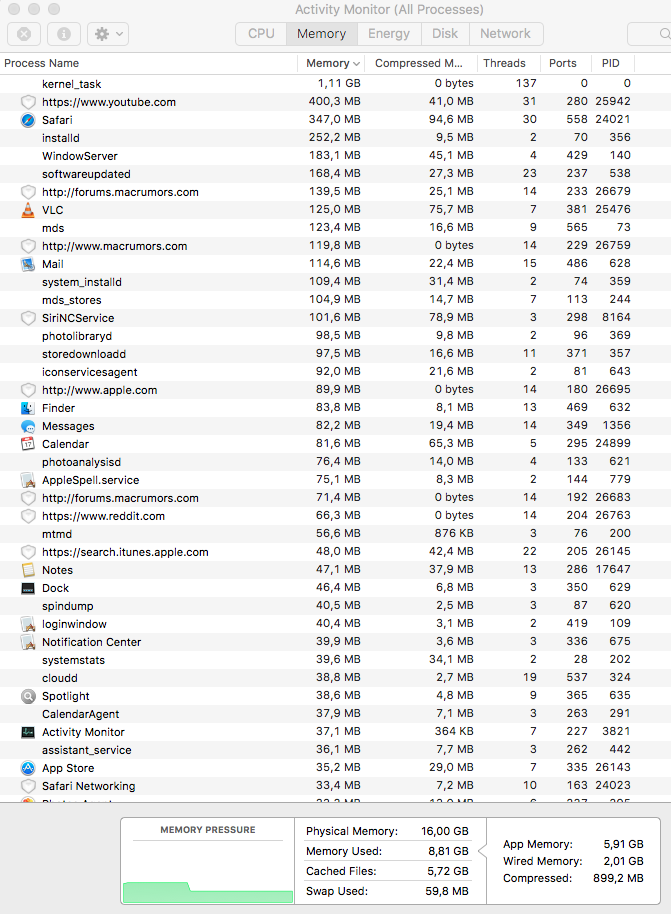Select the Memory tab

pos(321,34)
